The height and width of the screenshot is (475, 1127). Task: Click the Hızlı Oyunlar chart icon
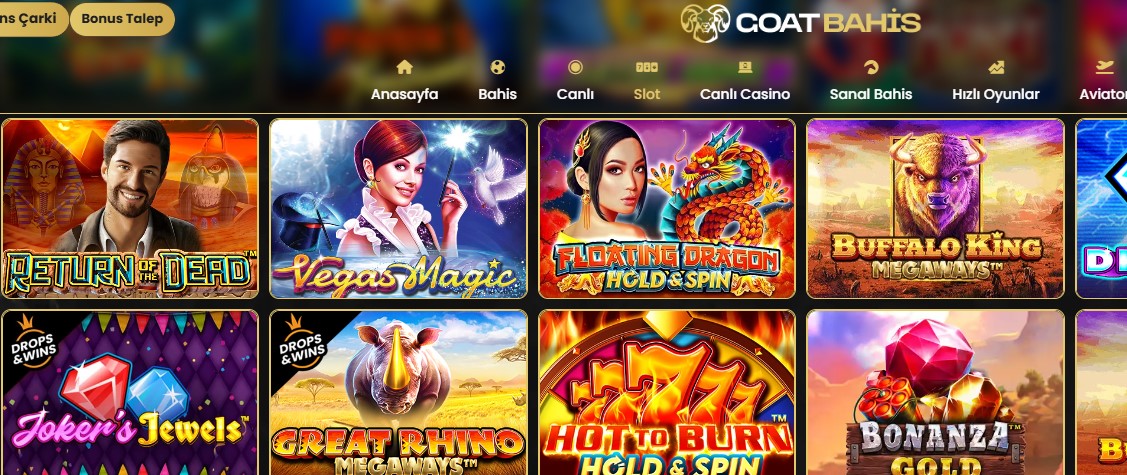[995, 68]
